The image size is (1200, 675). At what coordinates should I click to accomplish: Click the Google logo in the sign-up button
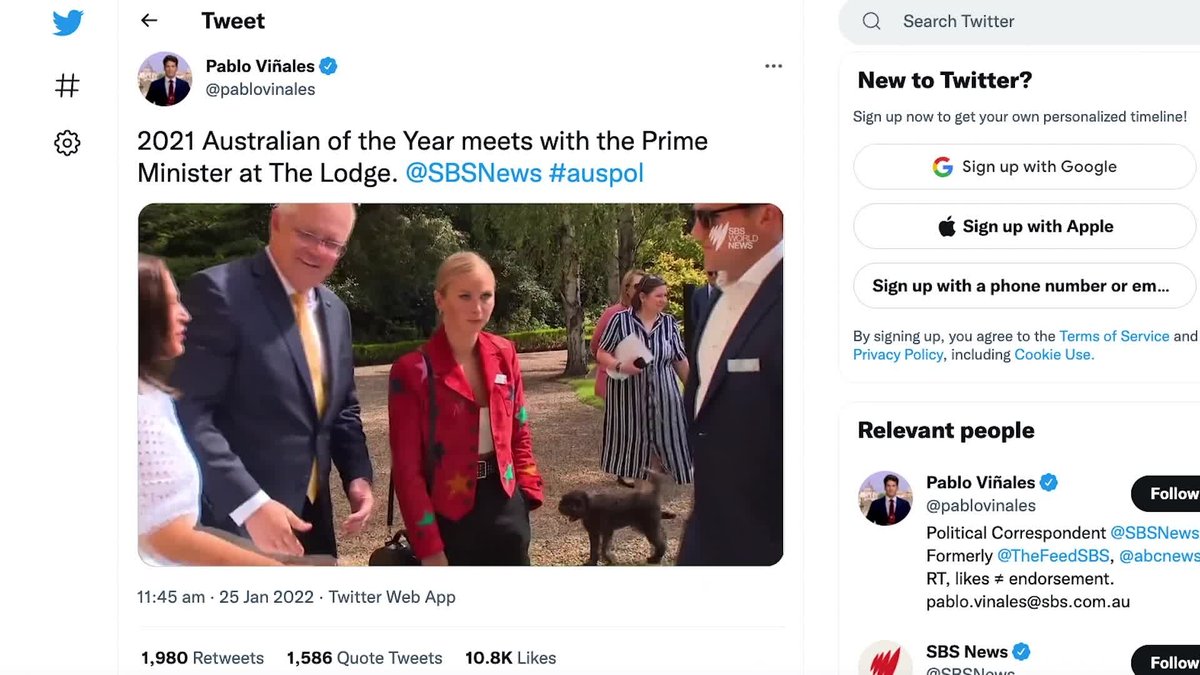pyautogui.click(x=941, y=166)
